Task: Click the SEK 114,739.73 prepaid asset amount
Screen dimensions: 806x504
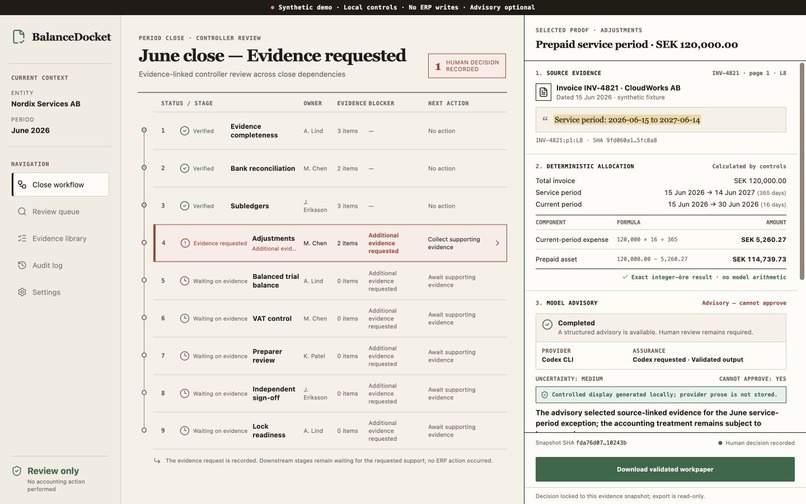Action: click(759, 259)
